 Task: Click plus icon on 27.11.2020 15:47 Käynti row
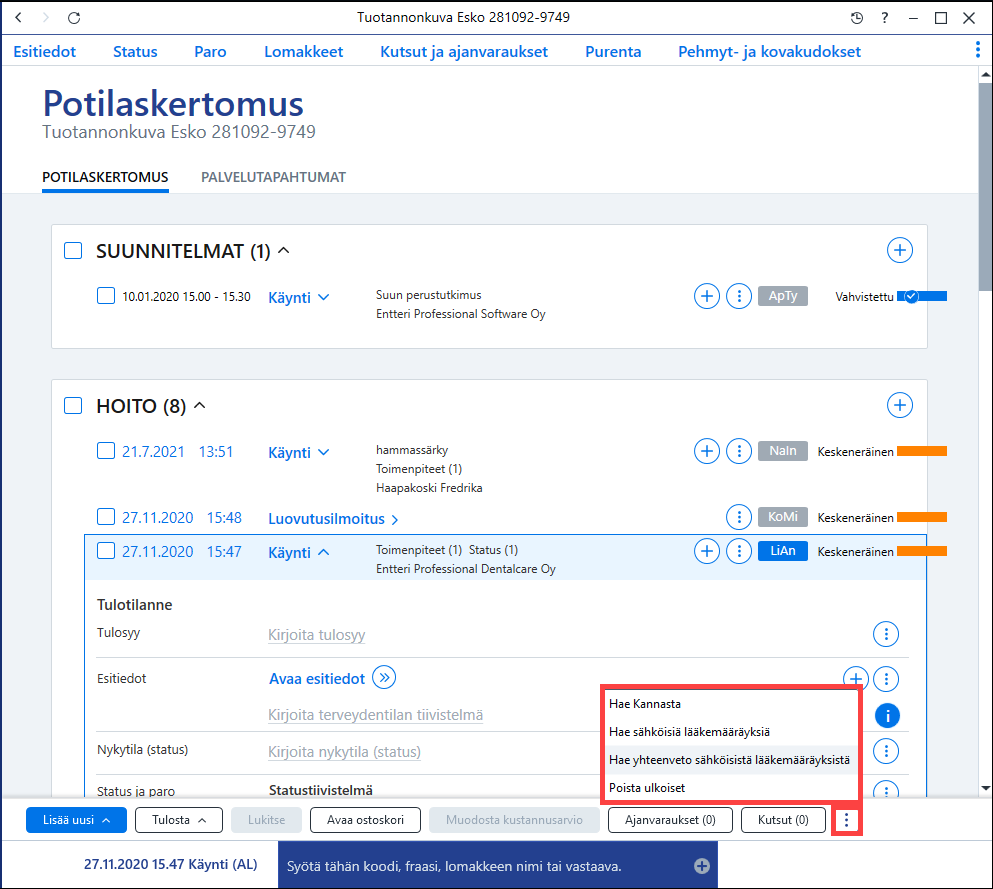point(707,551)
